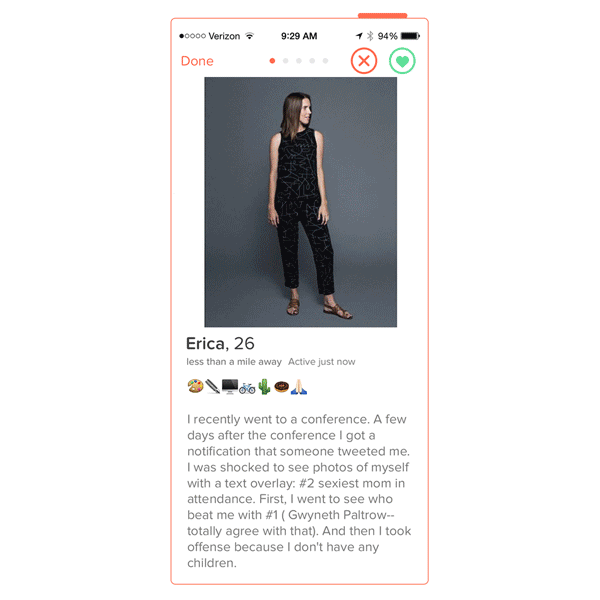The width and height of the screenshot is (600, 600).
Task: Select the second photo page dot
Action: 285,61
